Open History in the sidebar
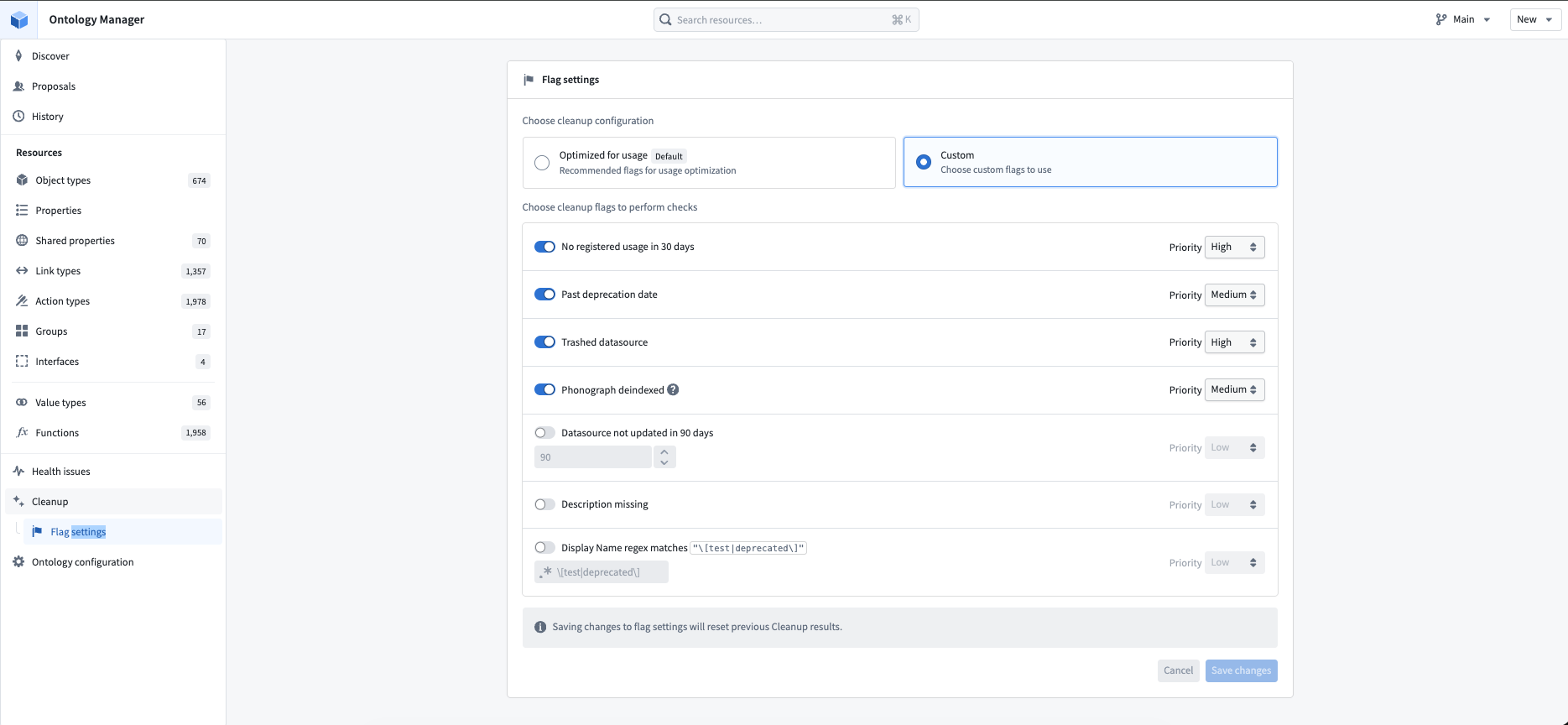This screenshot has width=1568, height=725. click(113, 117)
